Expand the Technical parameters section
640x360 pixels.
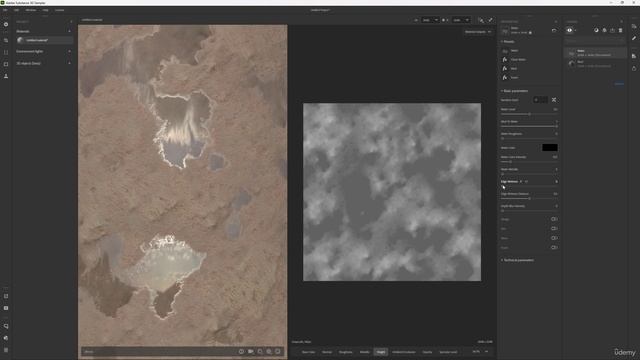point(518,260)
